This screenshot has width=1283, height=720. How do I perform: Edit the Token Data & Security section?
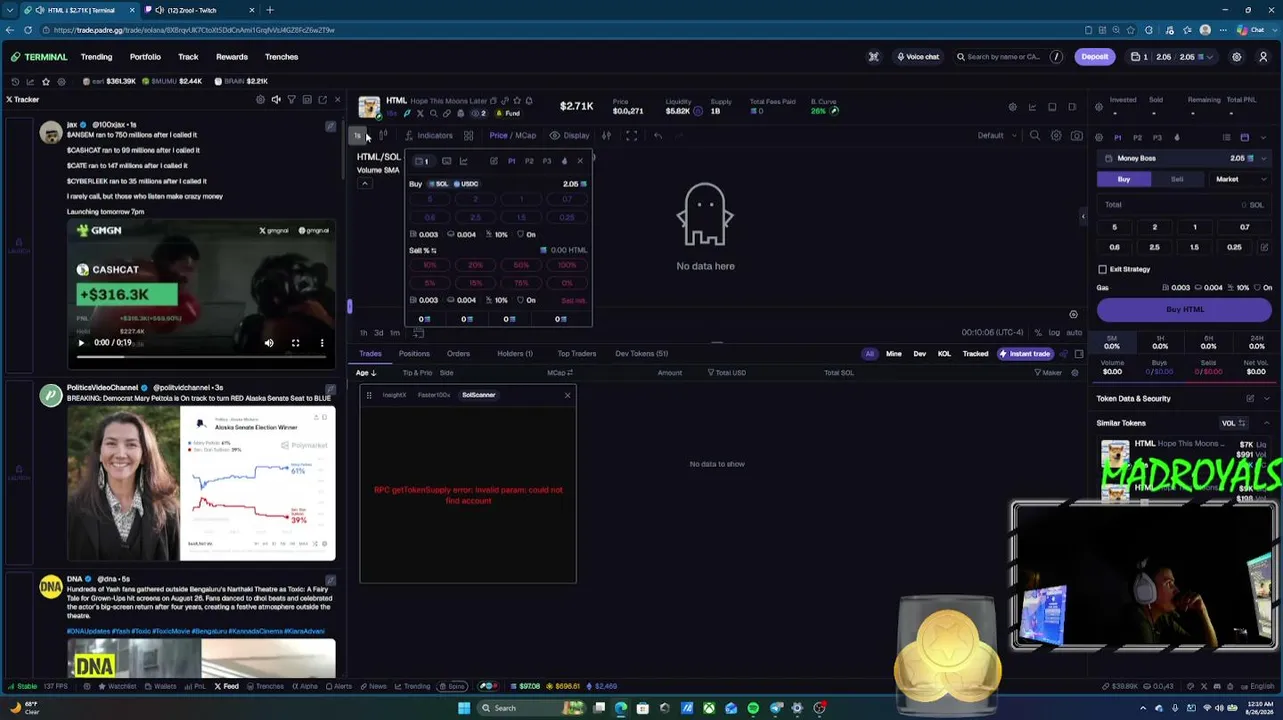(1250, 398)
